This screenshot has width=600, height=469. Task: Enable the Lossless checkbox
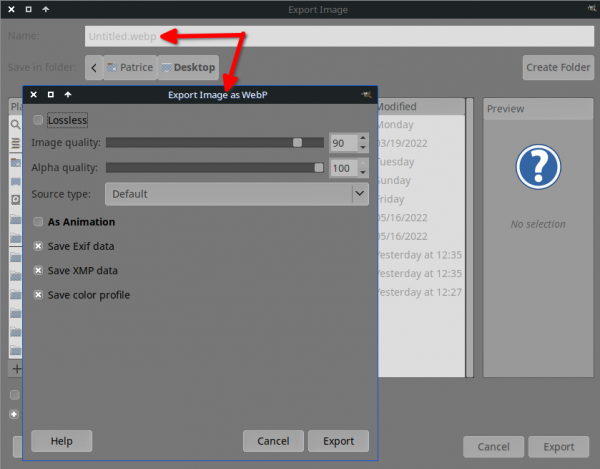pyautogui.click(x=38, y=120)
